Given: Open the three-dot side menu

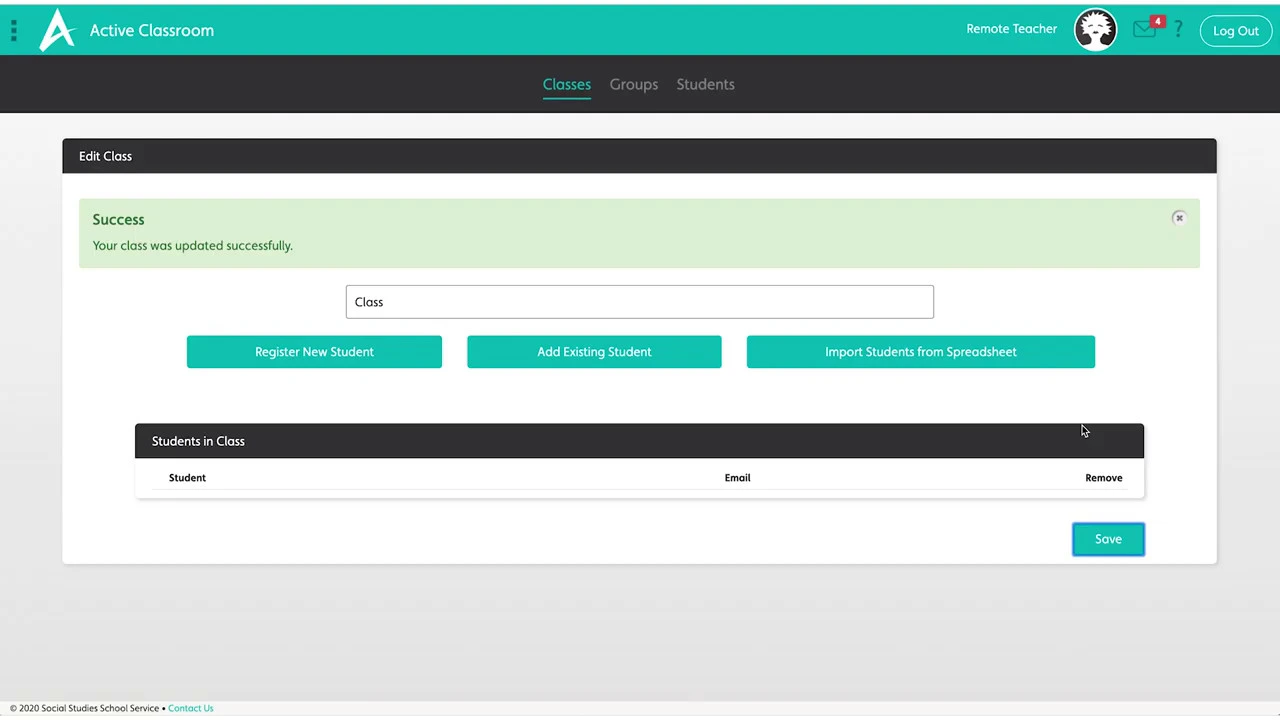Looking at the screenshot, I should pyautogui.click(x=14, y=30).
